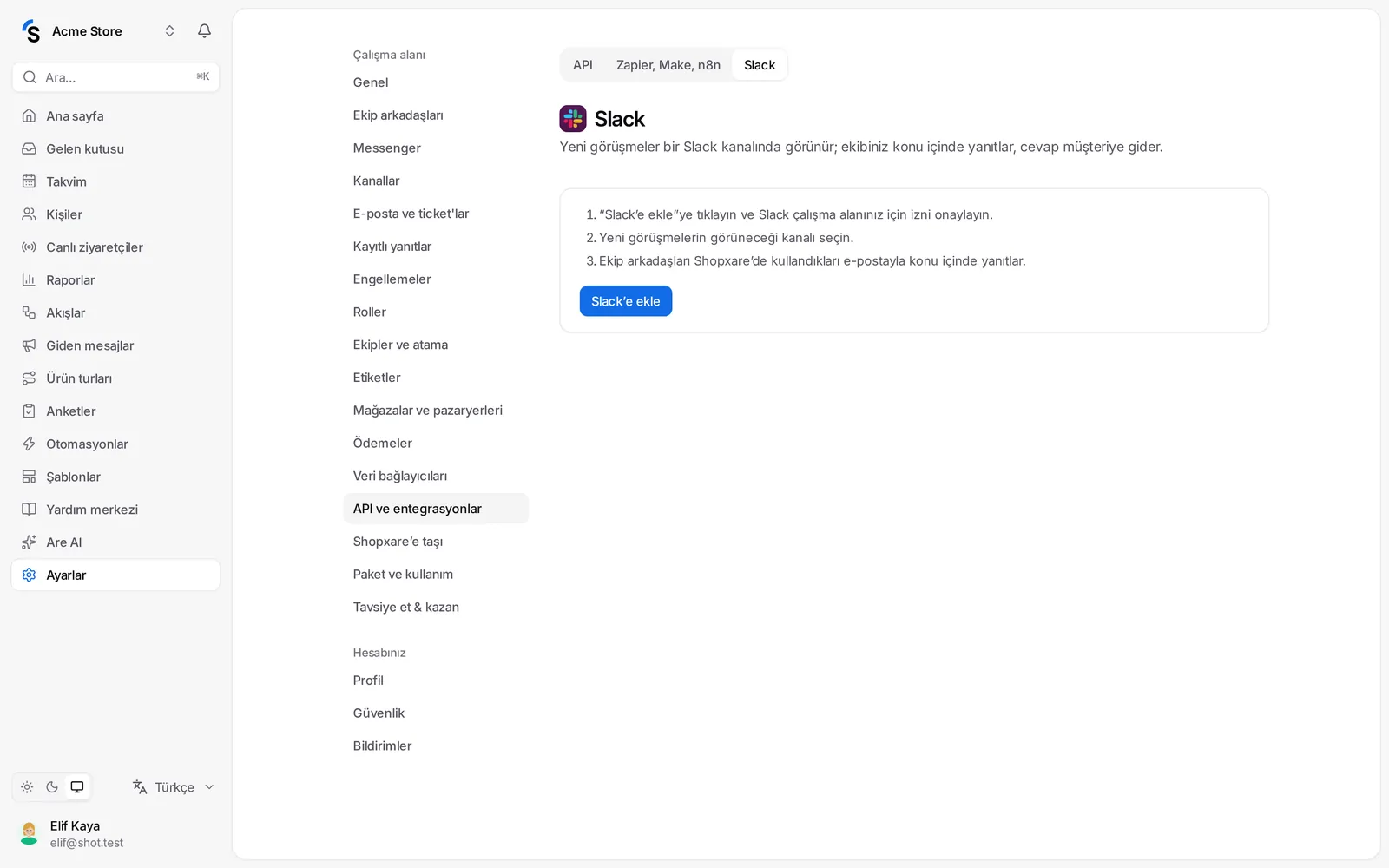The width and height of the screenshot is (1389, 868).
Task: Open Kişiler contacts icon
Action: pyautogui.click(x=29, y=214)
